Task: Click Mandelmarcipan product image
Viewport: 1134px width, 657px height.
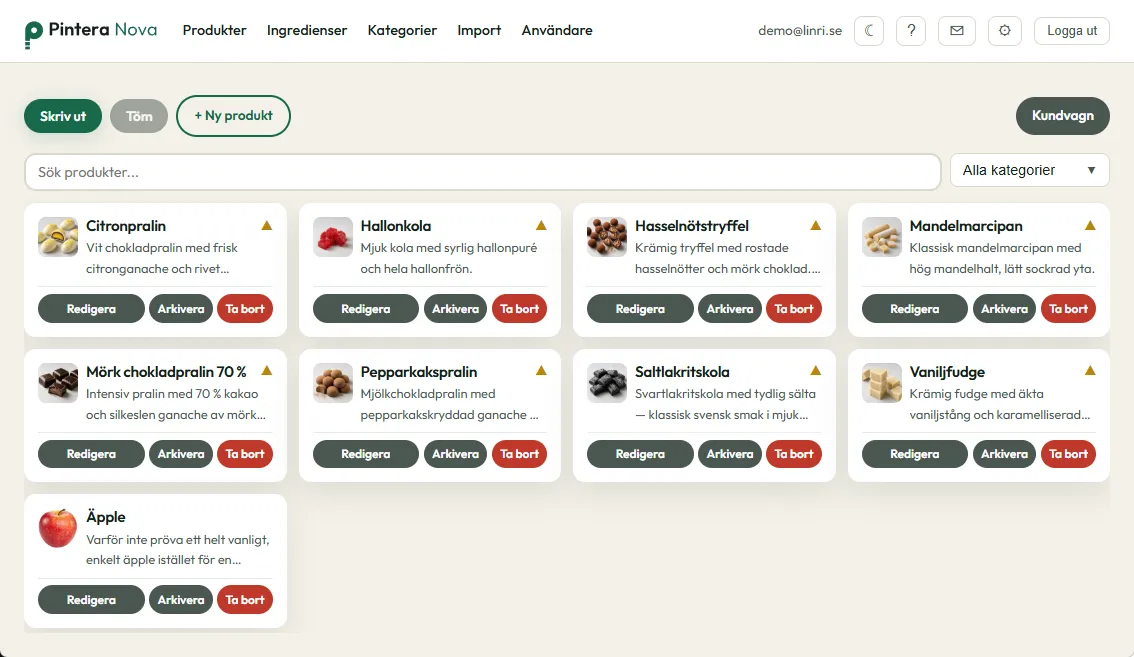Action: [x=882, y=237]
